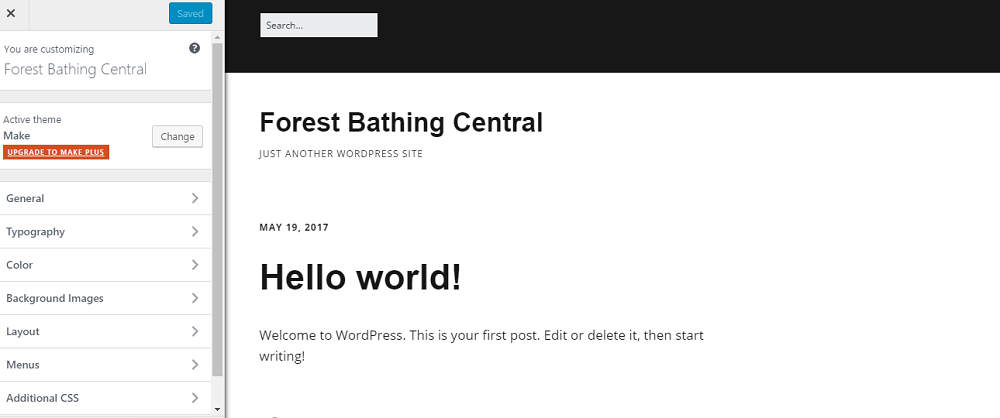This screenshot has height=418, width=1000.
Task: Close the customizer with the X icon
Action: (11, 13)
